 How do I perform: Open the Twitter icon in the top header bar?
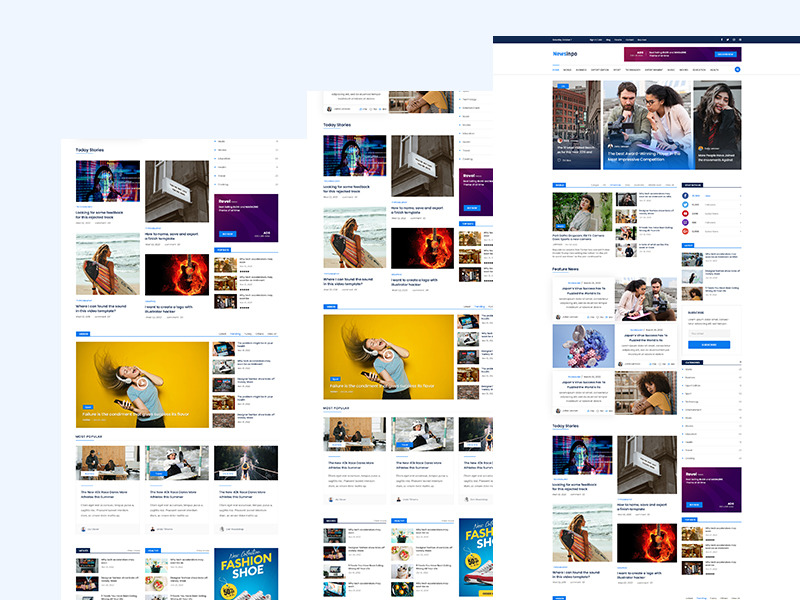click(x=729, y=40)
